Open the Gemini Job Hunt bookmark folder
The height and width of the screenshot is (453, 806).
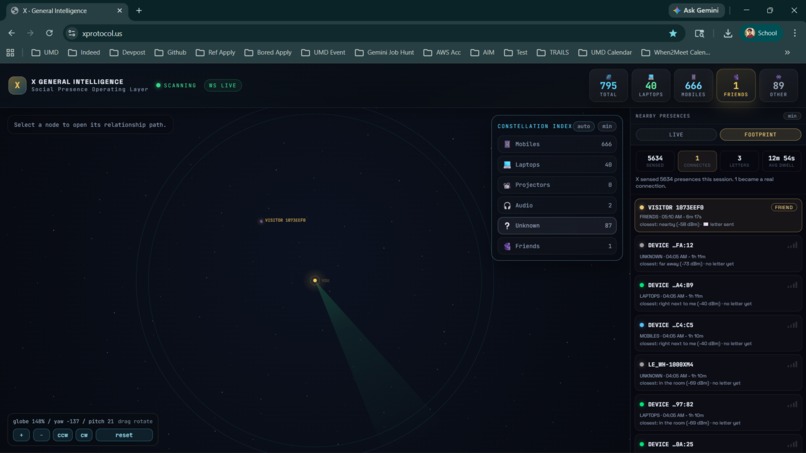(x=384, y=52)
